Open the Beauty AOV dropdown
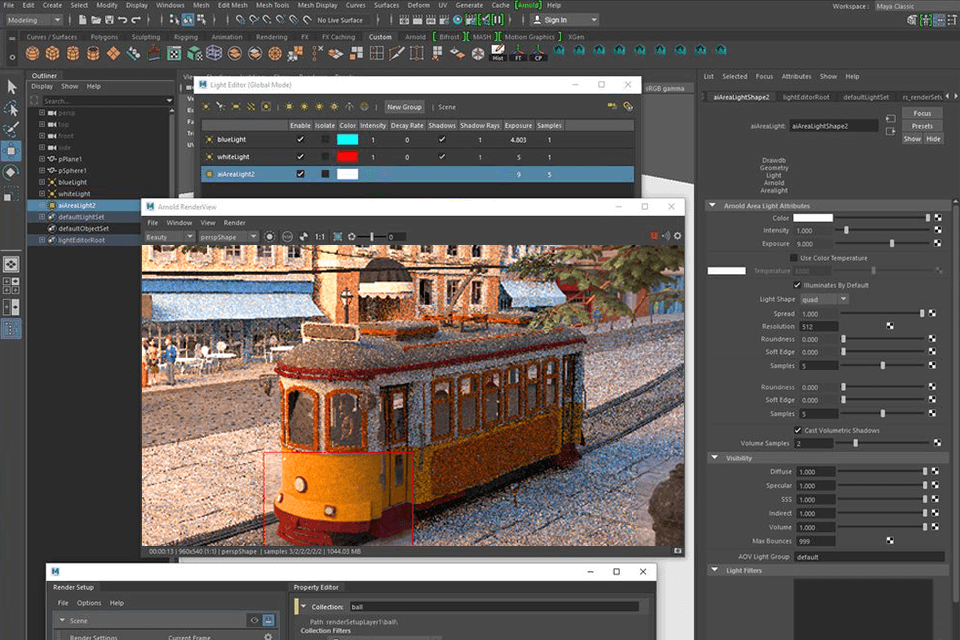 pyautogui.click(x=168, y=236)
